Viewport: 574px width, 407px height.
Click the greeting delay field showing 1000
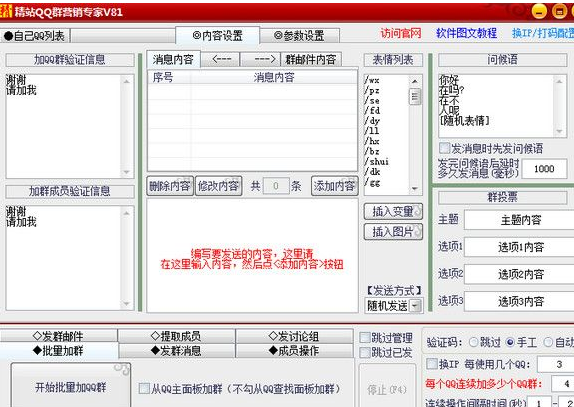pyautogui.click(x=544, y=169)
